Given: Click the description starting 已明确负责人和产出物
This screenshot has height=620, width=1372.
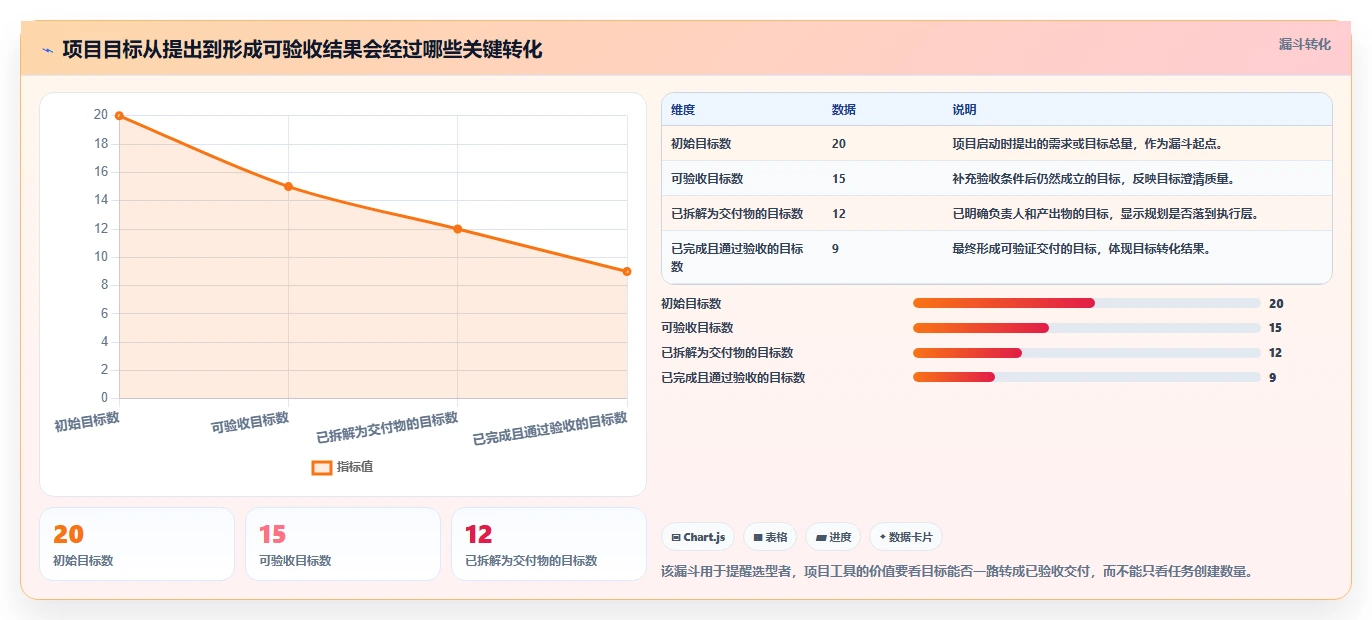Looking at the screenshot, I should pyautogui.click(x=1106, y=214).
